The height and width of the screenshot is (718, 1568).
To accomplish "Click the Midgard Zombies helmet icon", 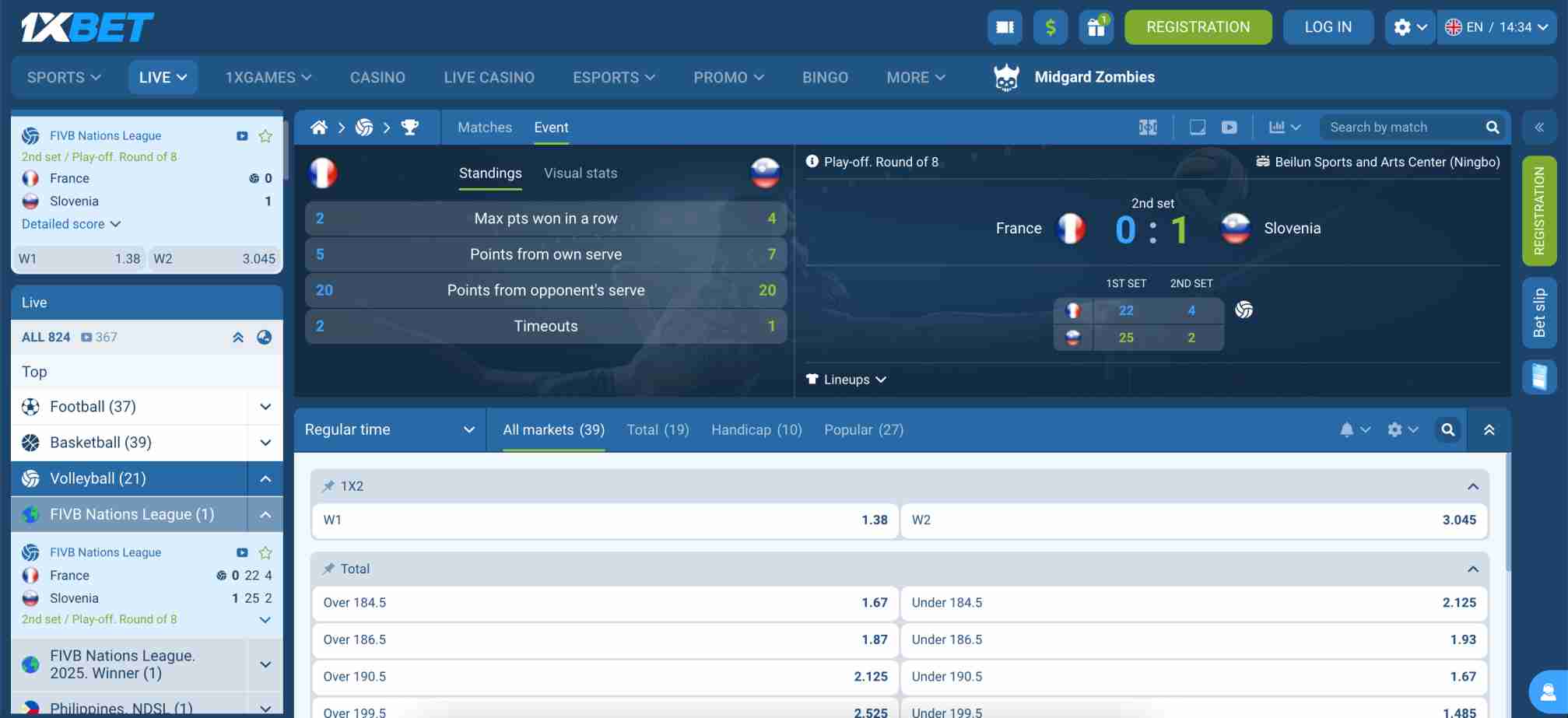I will point(1006,77).
